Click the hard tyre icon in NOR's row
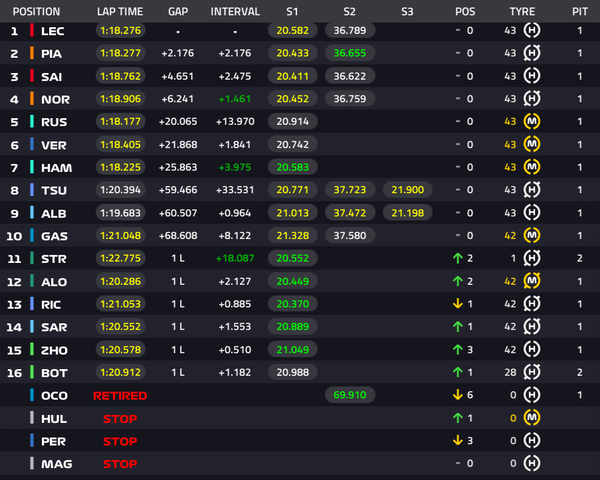This screenshot has width=600, height=480. [532, 99]
